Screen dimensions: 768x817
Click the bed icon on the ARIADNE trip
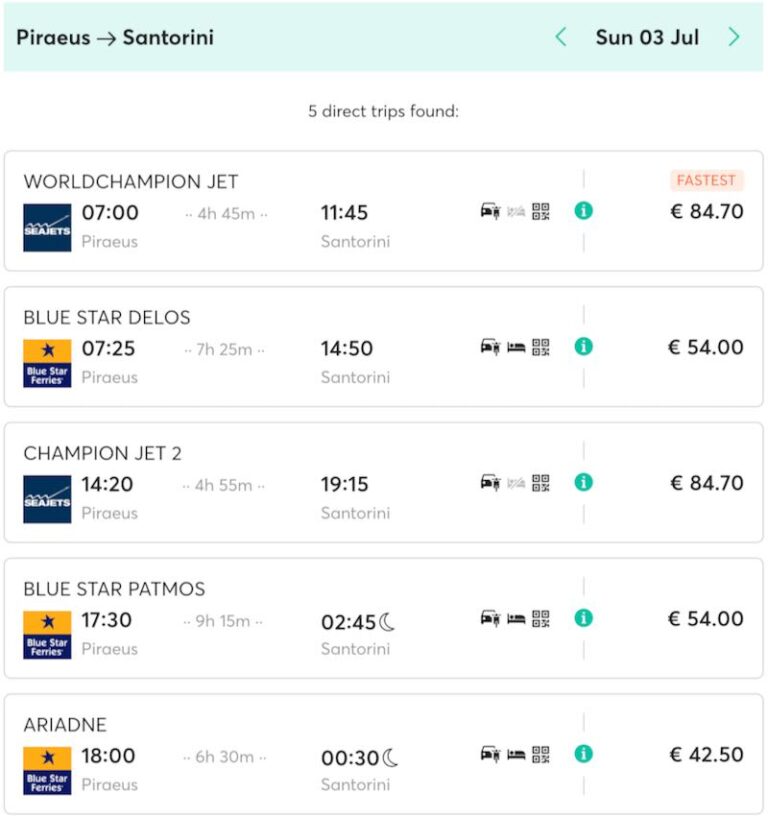tap(516, 753)
